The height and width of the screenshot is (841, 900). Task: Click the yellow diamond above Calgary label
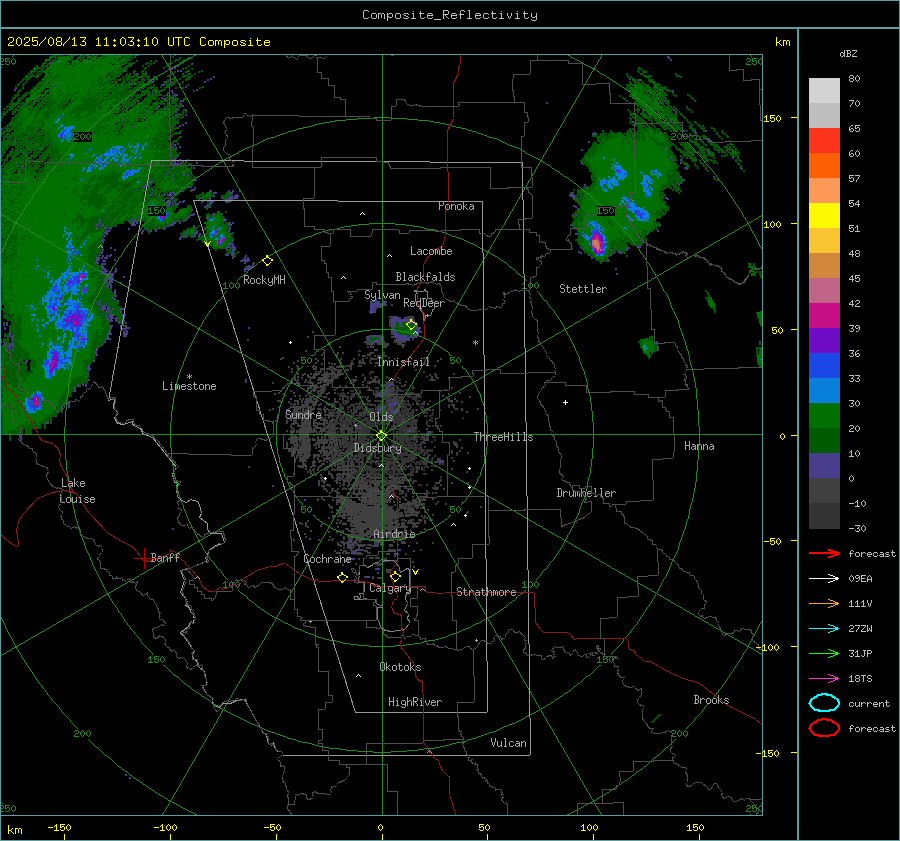tap(395, 576)
